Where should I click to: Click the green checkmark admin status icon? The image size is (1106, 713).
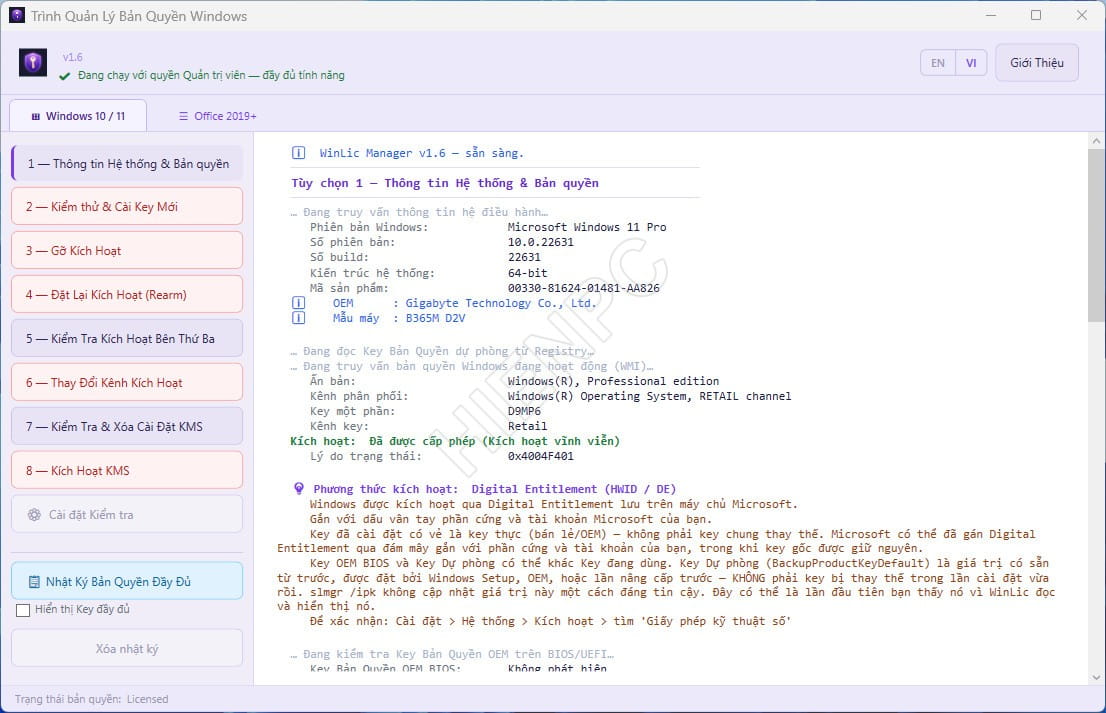[65, 75]
